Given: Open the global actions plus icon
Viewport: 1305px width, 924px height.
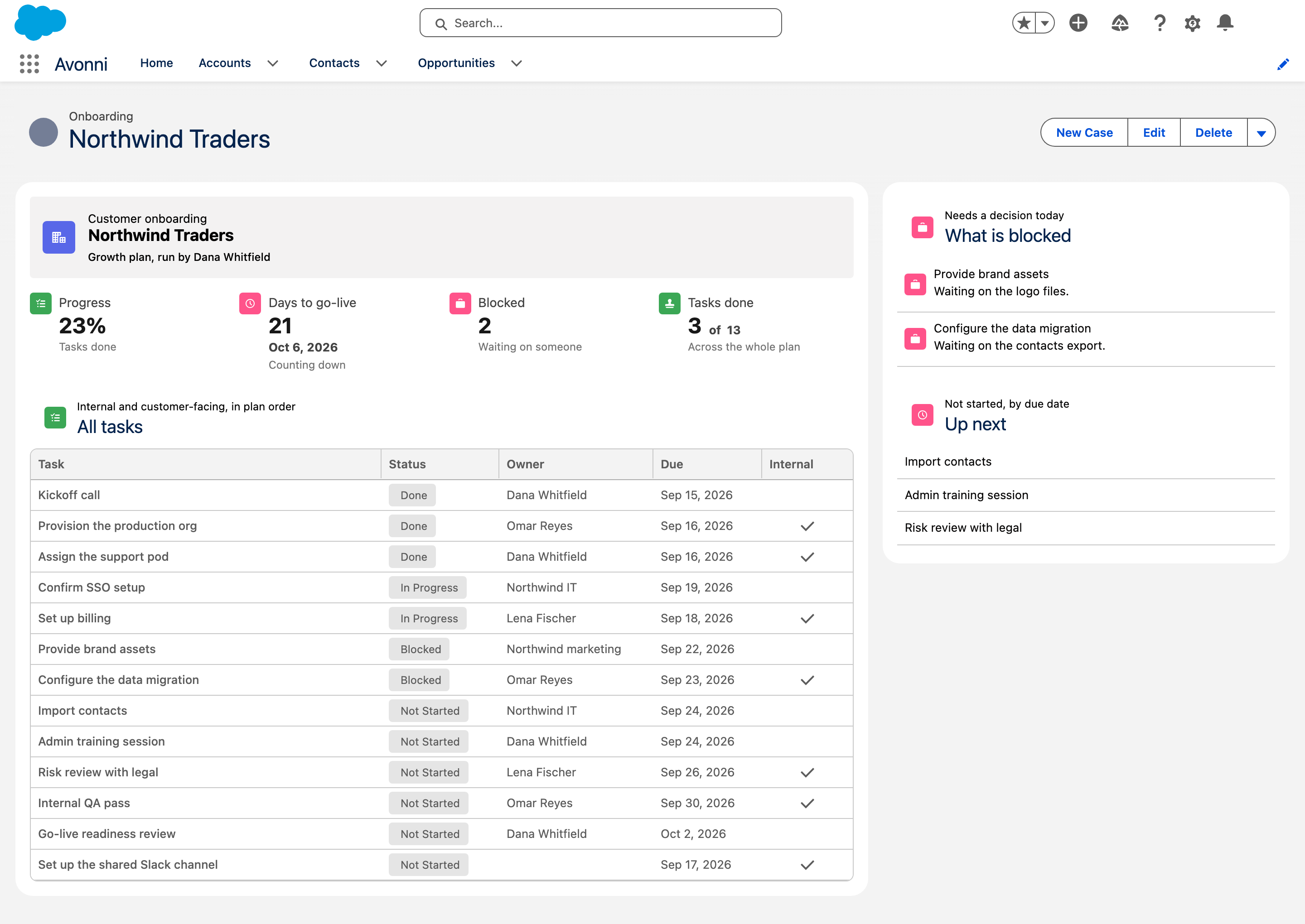Looking at the screenshot, I should coord(1078,24).
